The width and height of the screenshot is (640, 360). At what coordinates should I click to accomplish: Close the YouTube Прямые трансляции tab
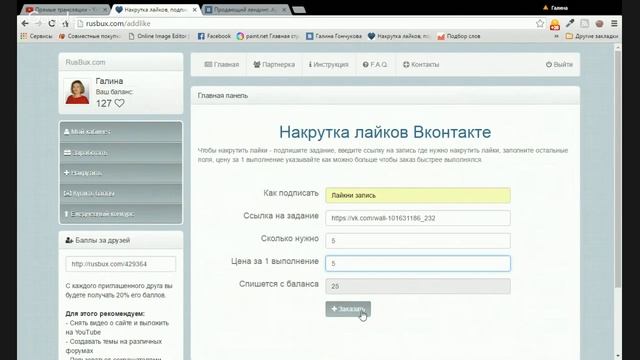[x=104, y=9]
